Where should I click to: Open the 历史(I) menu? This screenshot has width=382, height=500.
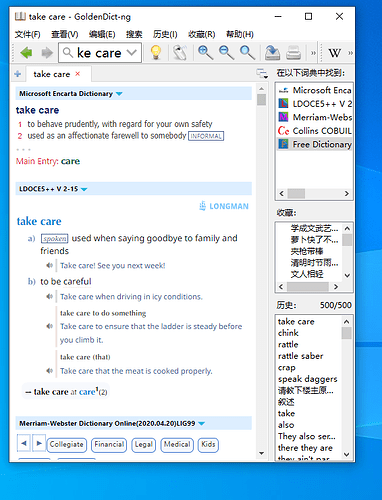[x=165, y=34]
